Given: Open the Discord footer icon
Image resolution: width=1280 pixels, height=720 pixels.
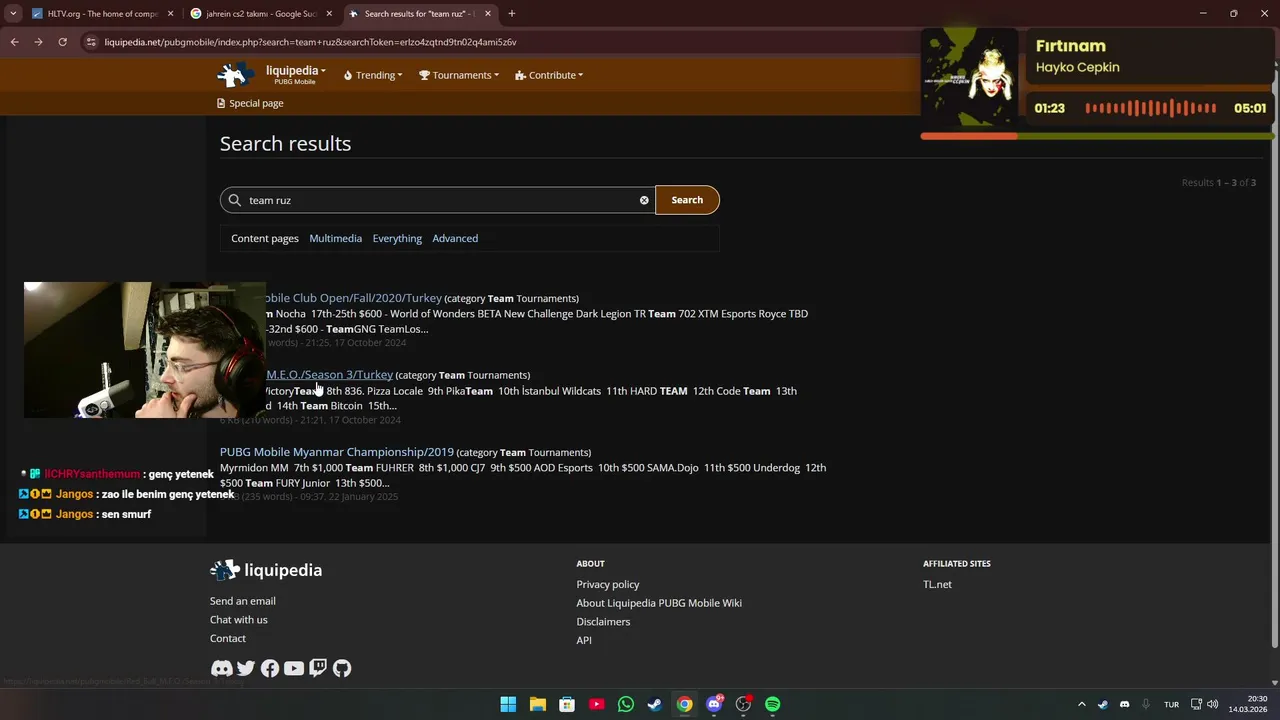Looking at the screenshot, I should point(221,668).
